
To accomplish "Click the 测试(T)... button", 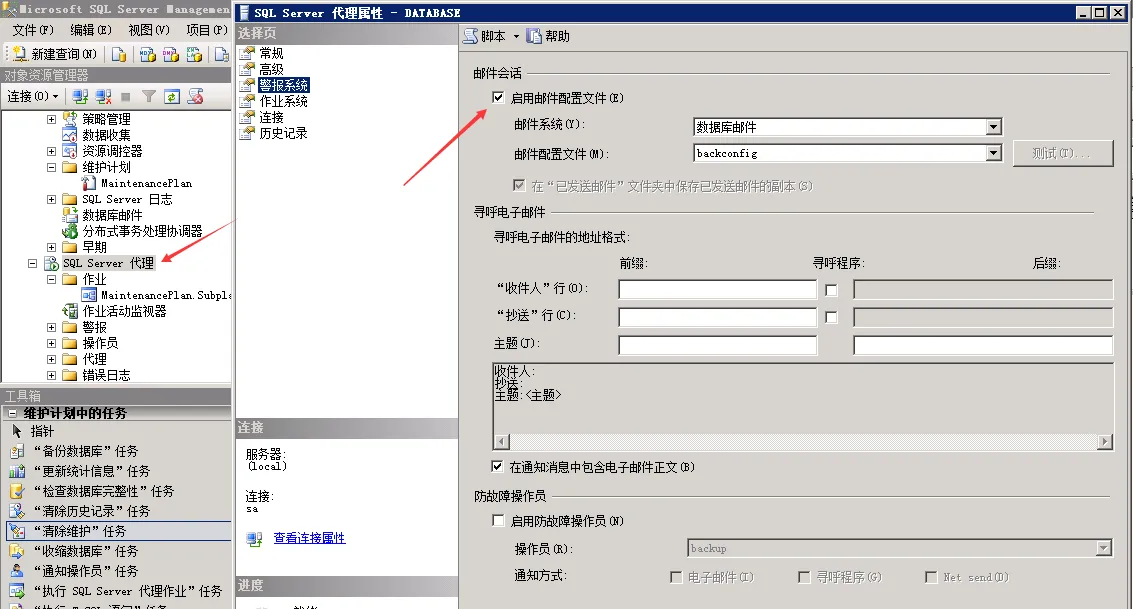I will 1063,153.
